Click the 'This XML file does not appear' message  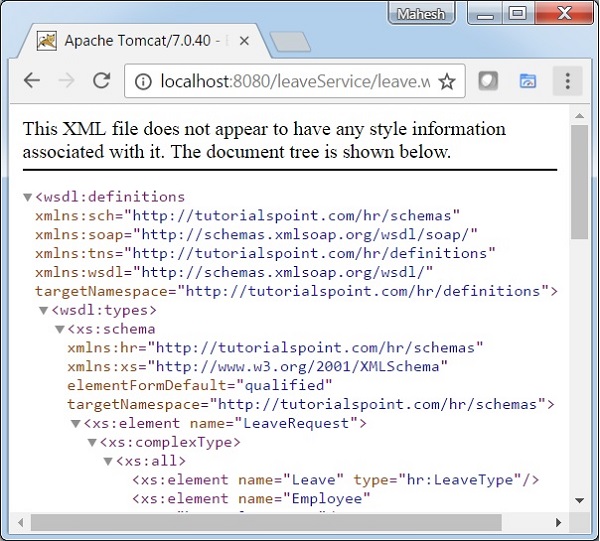point(264,140)
